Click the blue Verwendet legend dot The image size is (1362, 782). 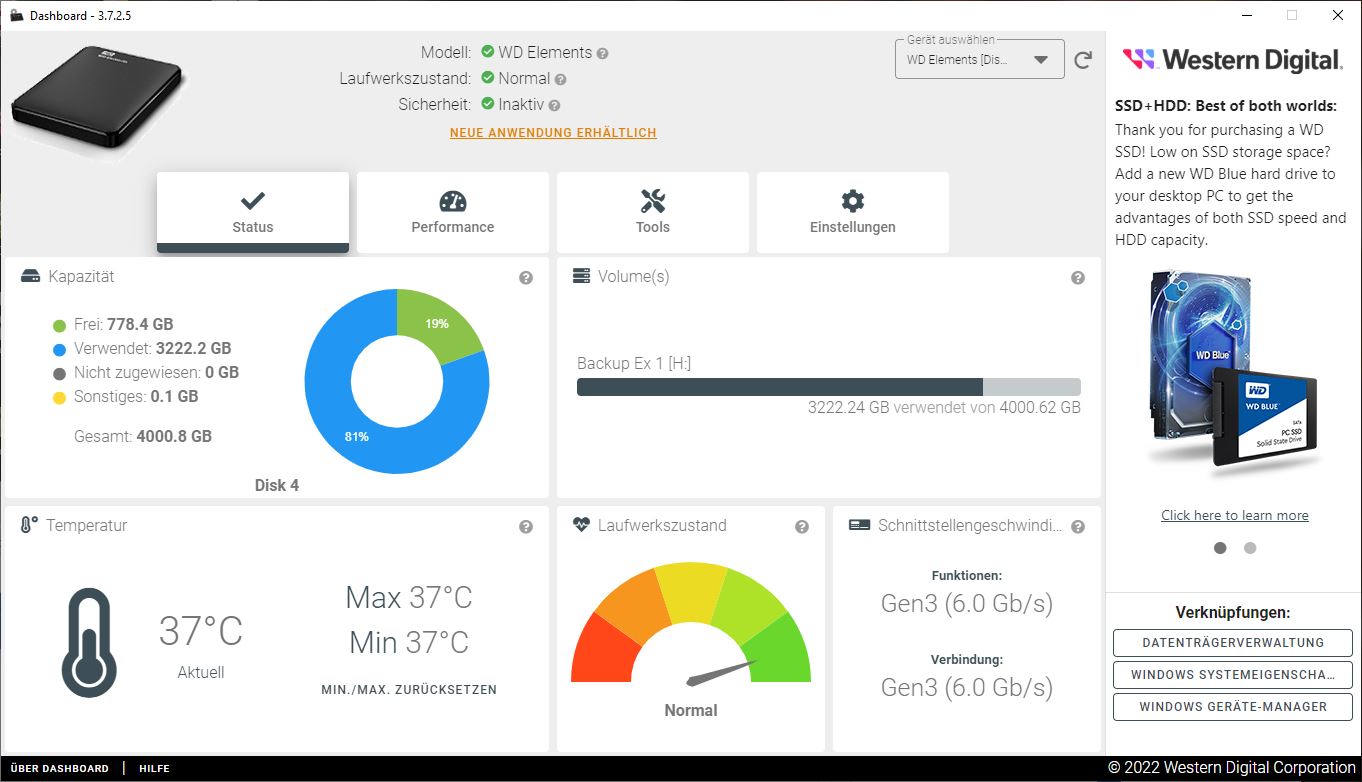coord(59,349)
